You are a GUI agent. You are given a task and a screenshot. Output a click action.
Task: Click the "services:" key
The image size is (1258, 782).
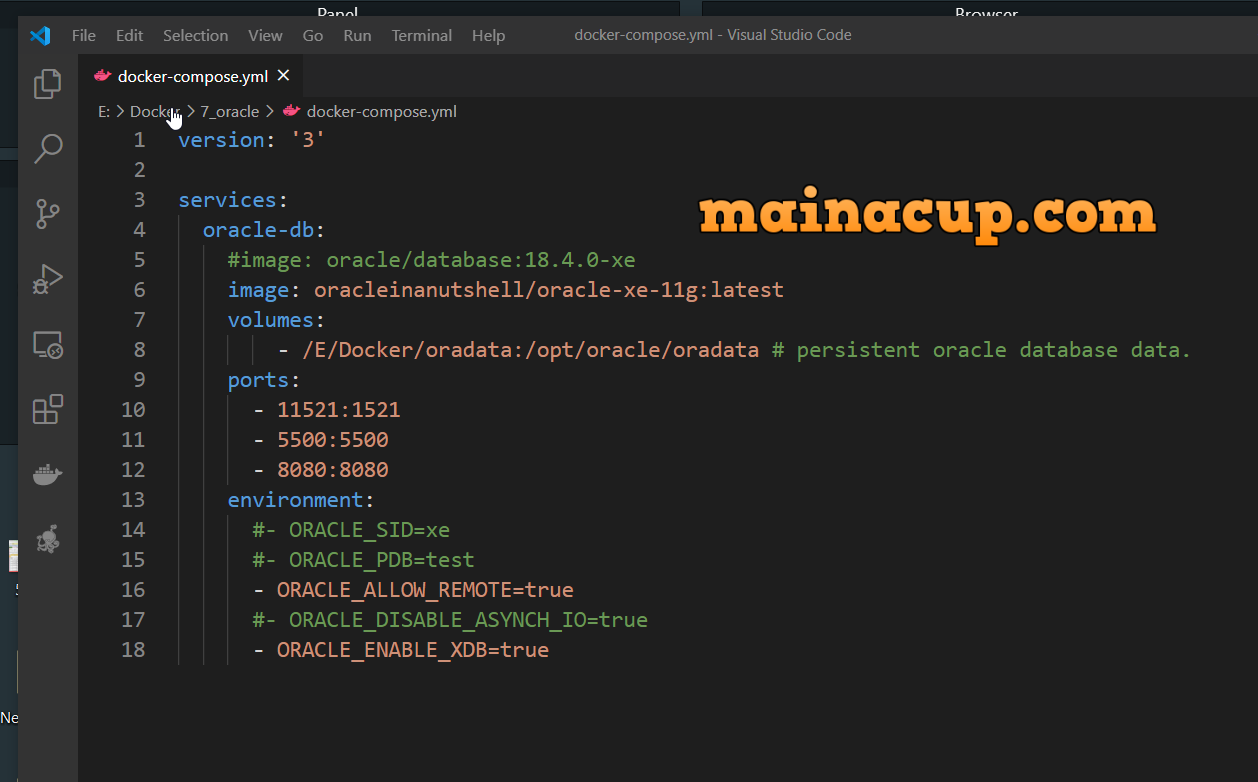coord(234,200)
